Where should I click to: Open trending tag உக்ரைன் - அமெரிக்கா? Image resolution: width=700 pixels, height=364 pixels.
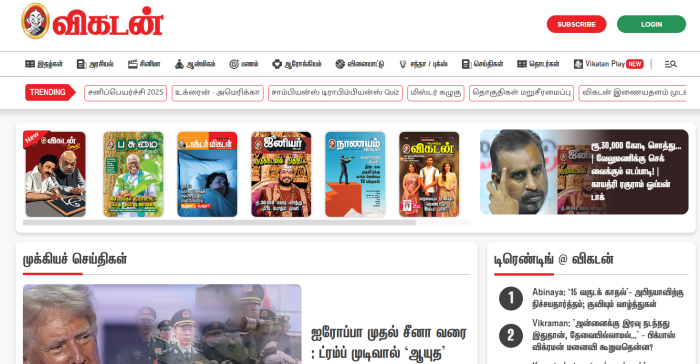click(x=217, y=93)
